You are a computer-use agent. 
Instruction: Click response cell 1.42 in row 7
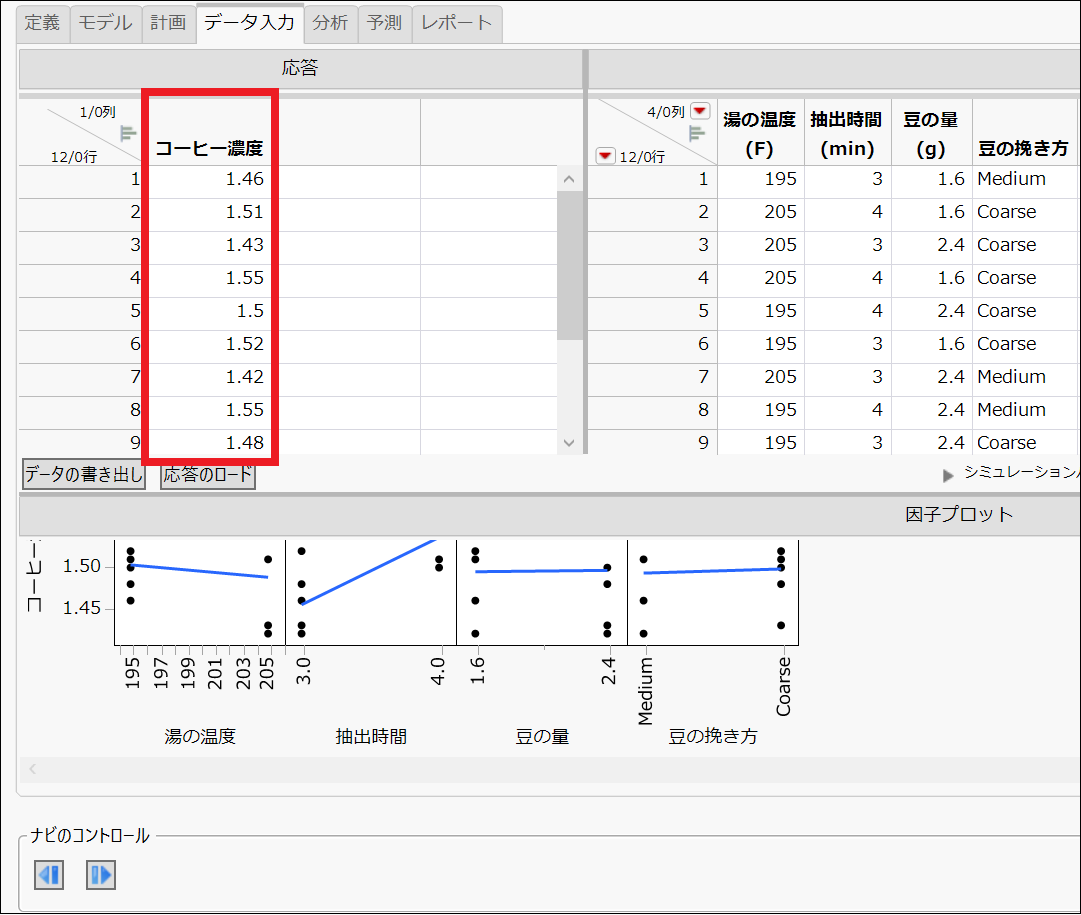tap(210, 377)
